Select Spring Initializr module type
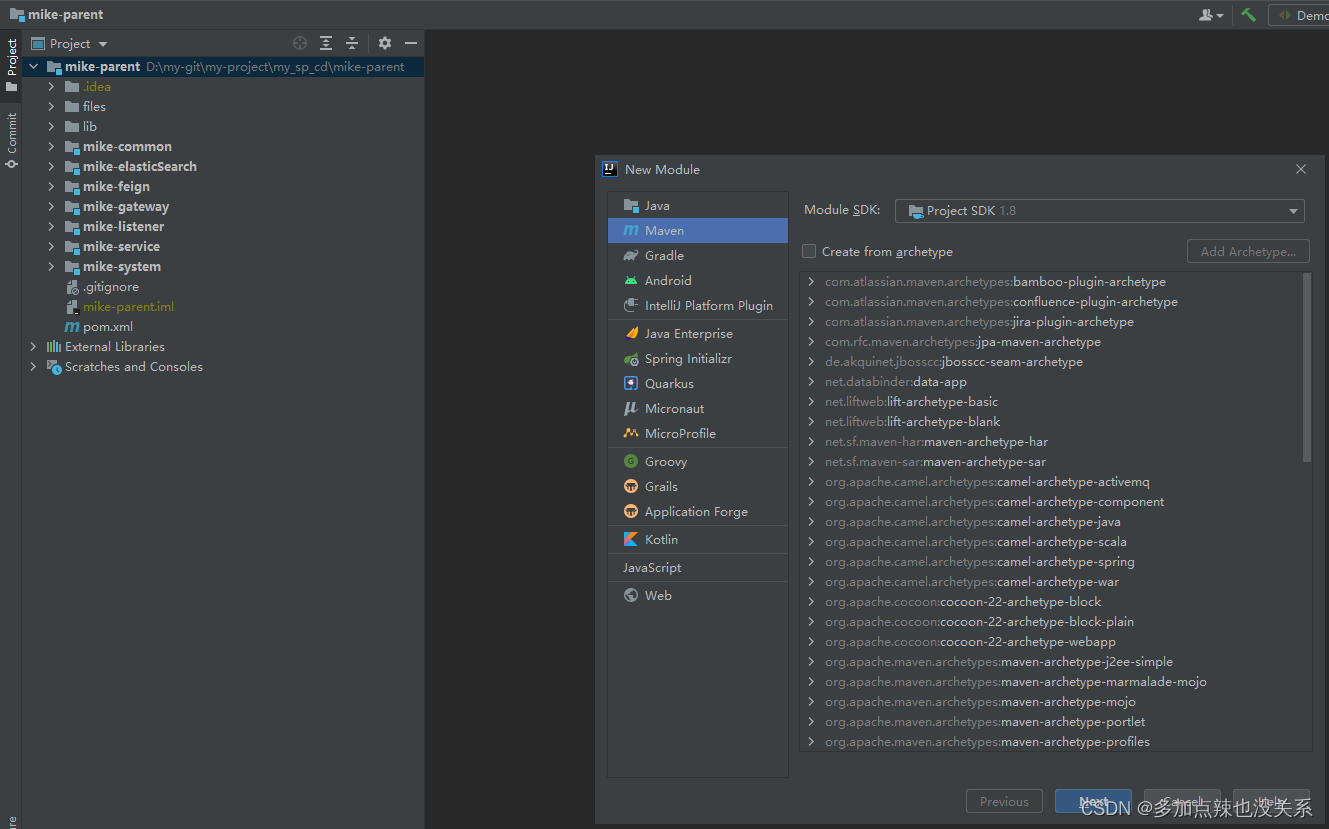This screenshot has height=829, width=1329. (x=698, y=358)
